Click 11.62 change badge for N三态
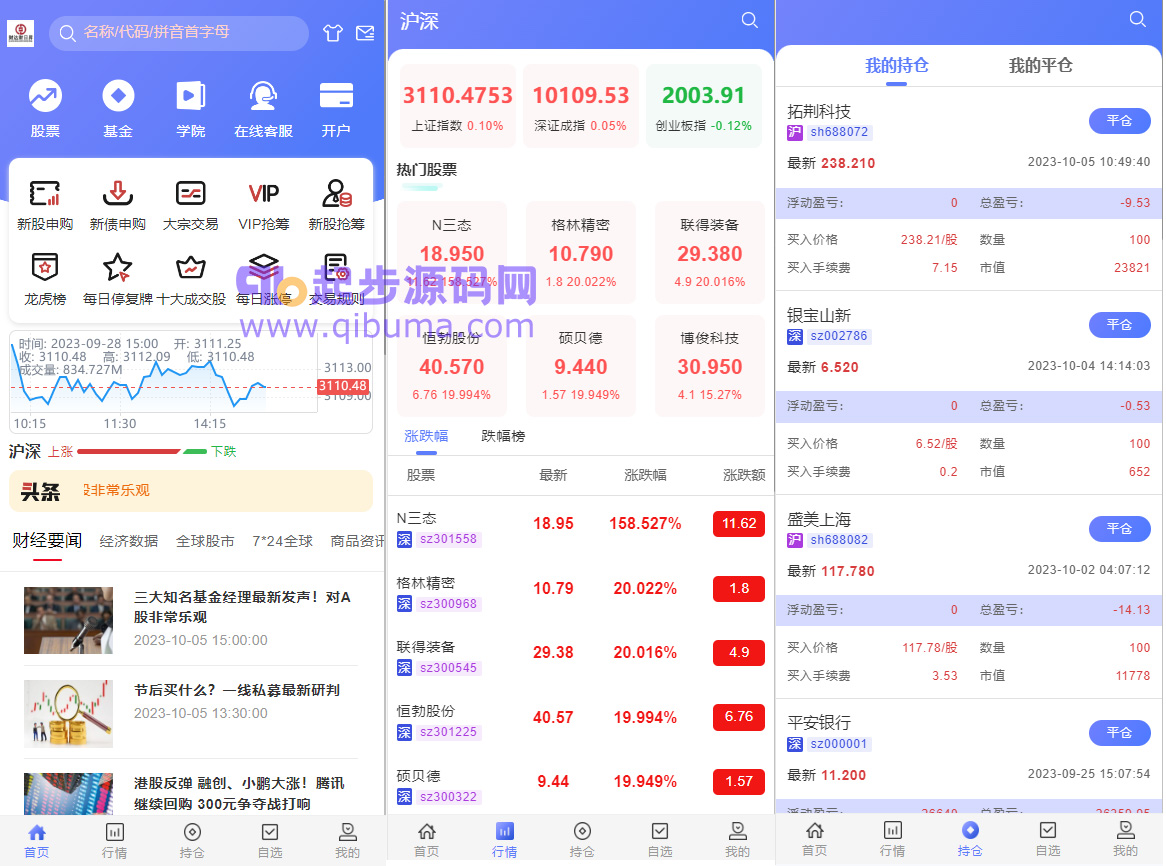 pos(738,523)
